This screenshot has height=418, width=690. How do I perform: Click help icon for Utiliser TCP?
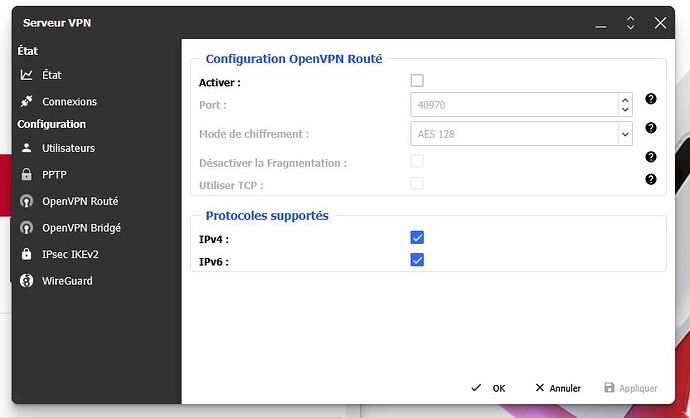651,179
